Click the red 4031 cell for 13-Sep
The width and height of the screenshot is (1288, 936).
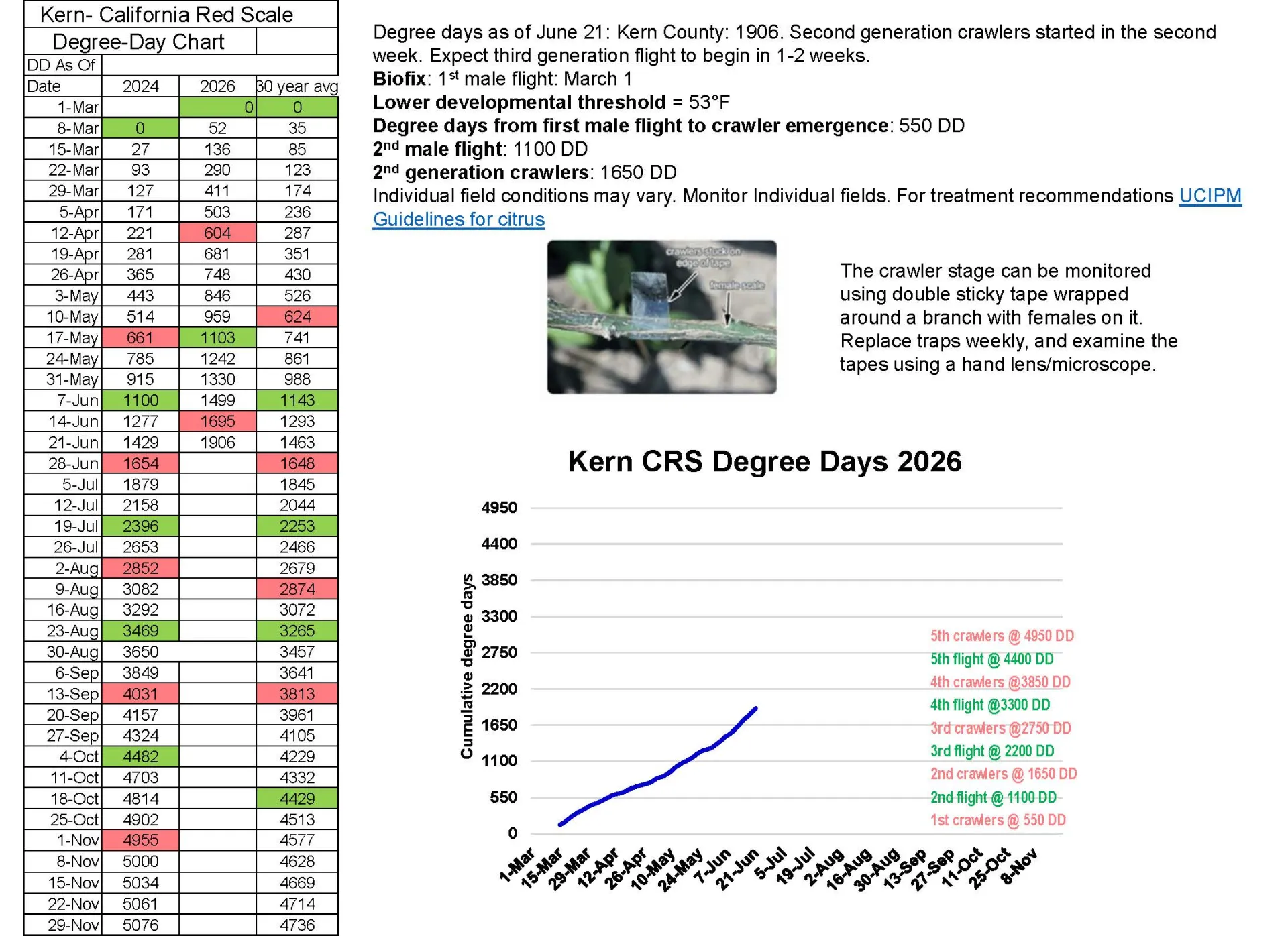coord(140,694)
